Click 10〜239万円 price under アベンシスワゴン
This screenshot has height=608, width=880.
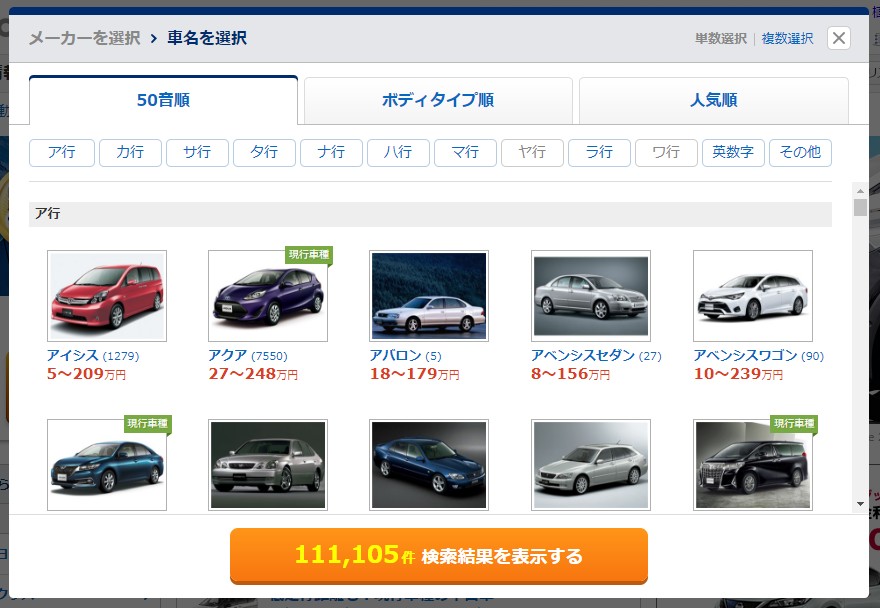[738, 374]
